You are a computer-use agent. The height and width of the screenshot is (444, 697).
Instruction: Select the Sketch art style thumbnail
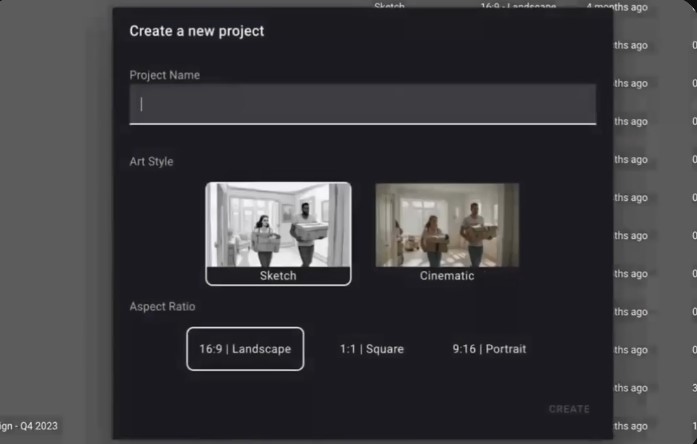(278, 233)
